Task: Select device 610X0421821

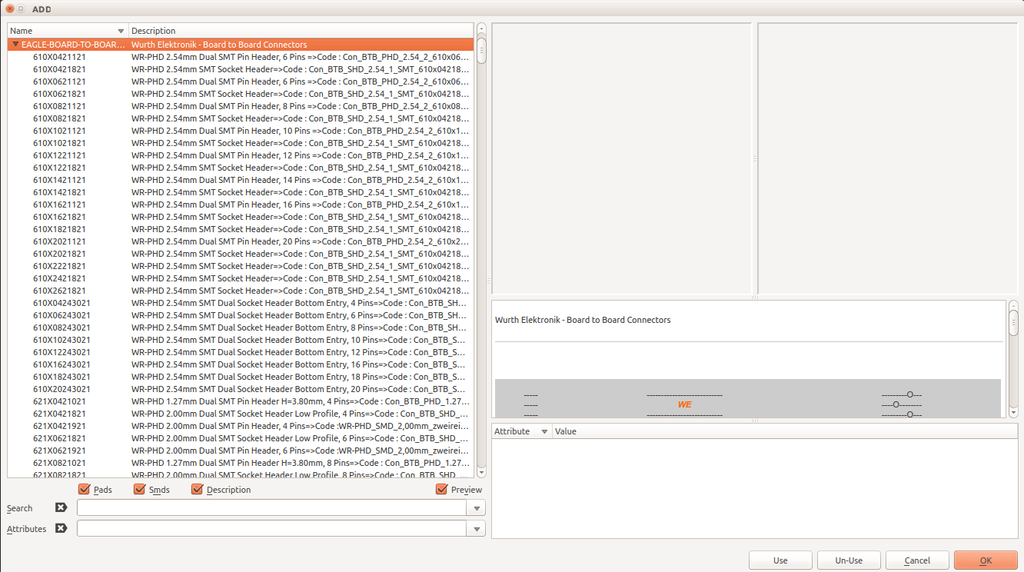Action: point(240,69)
